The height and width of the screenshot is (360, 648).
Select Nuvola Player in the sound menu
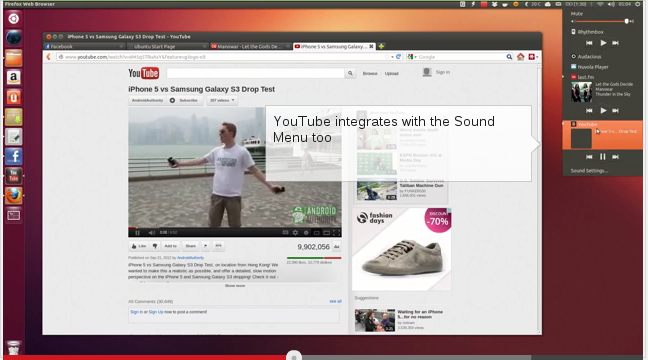[593, 67]
